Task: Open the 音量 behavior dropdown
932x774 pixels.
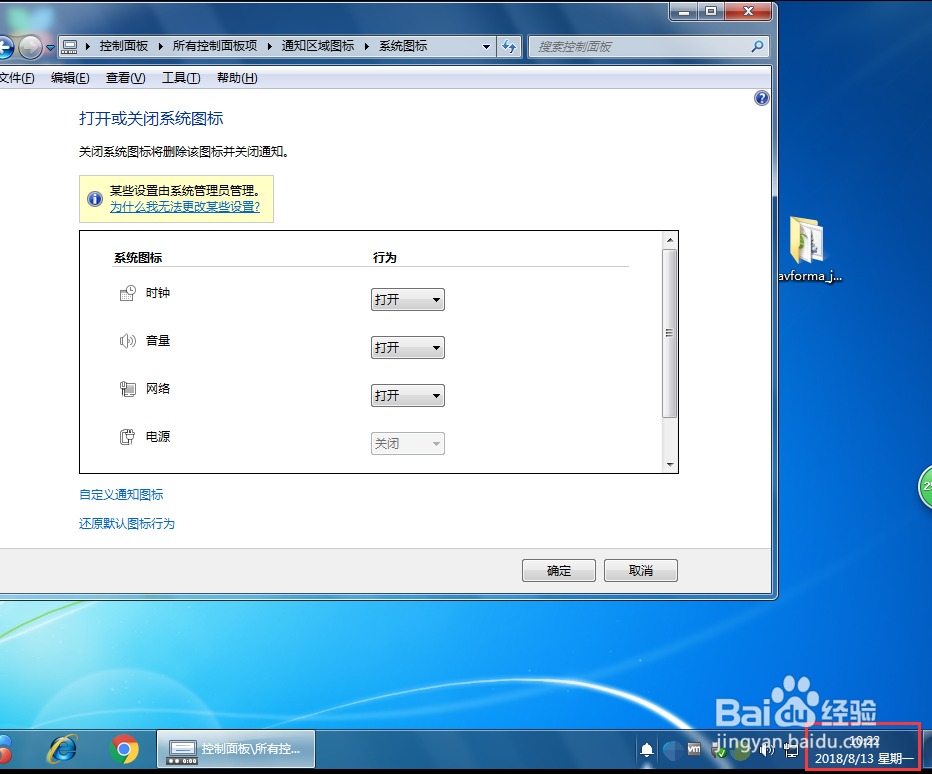Action: (408, 348)
